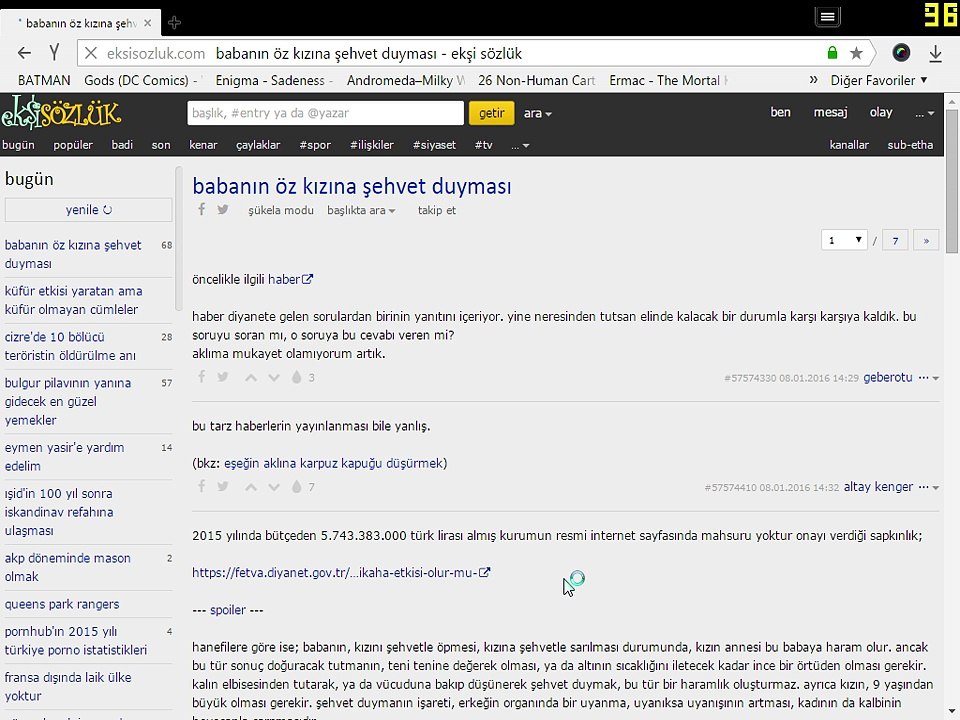Expand the Diğer Favoriler folder
The width and height of the screenshot is (960, 720).
[879, 80]
